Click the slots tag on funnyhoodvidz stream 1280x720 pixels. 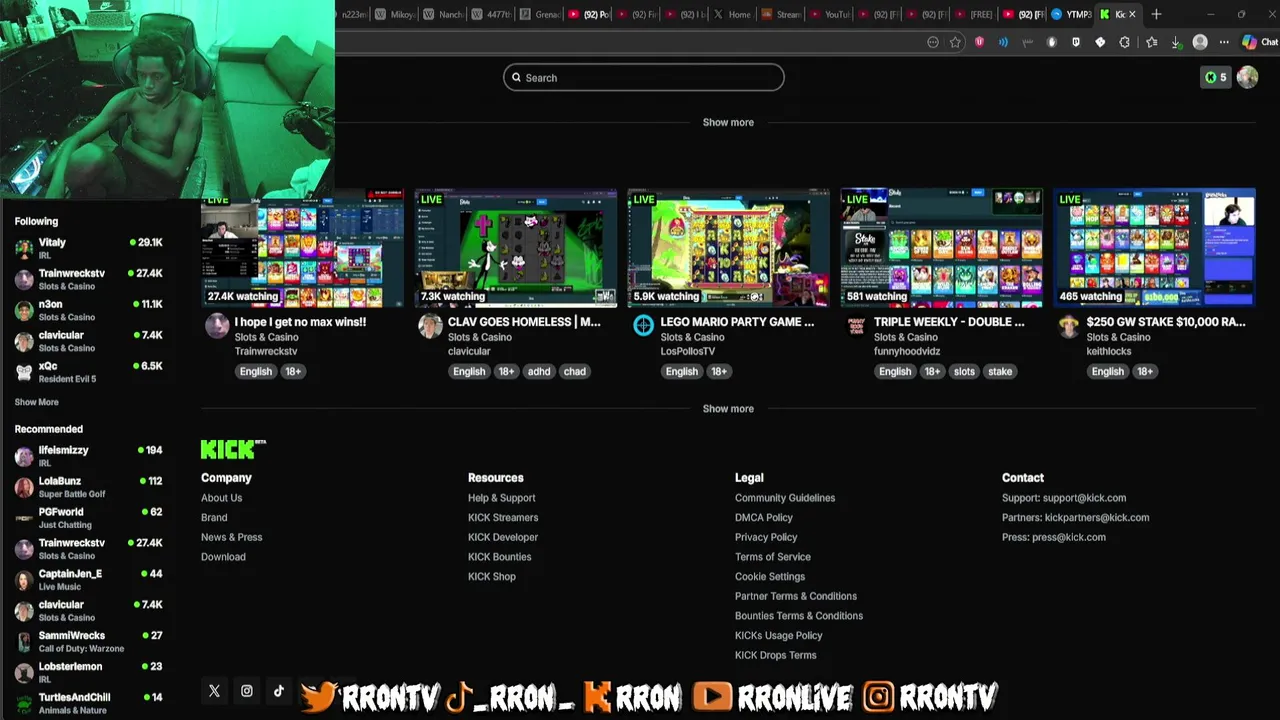pos(964,371)
